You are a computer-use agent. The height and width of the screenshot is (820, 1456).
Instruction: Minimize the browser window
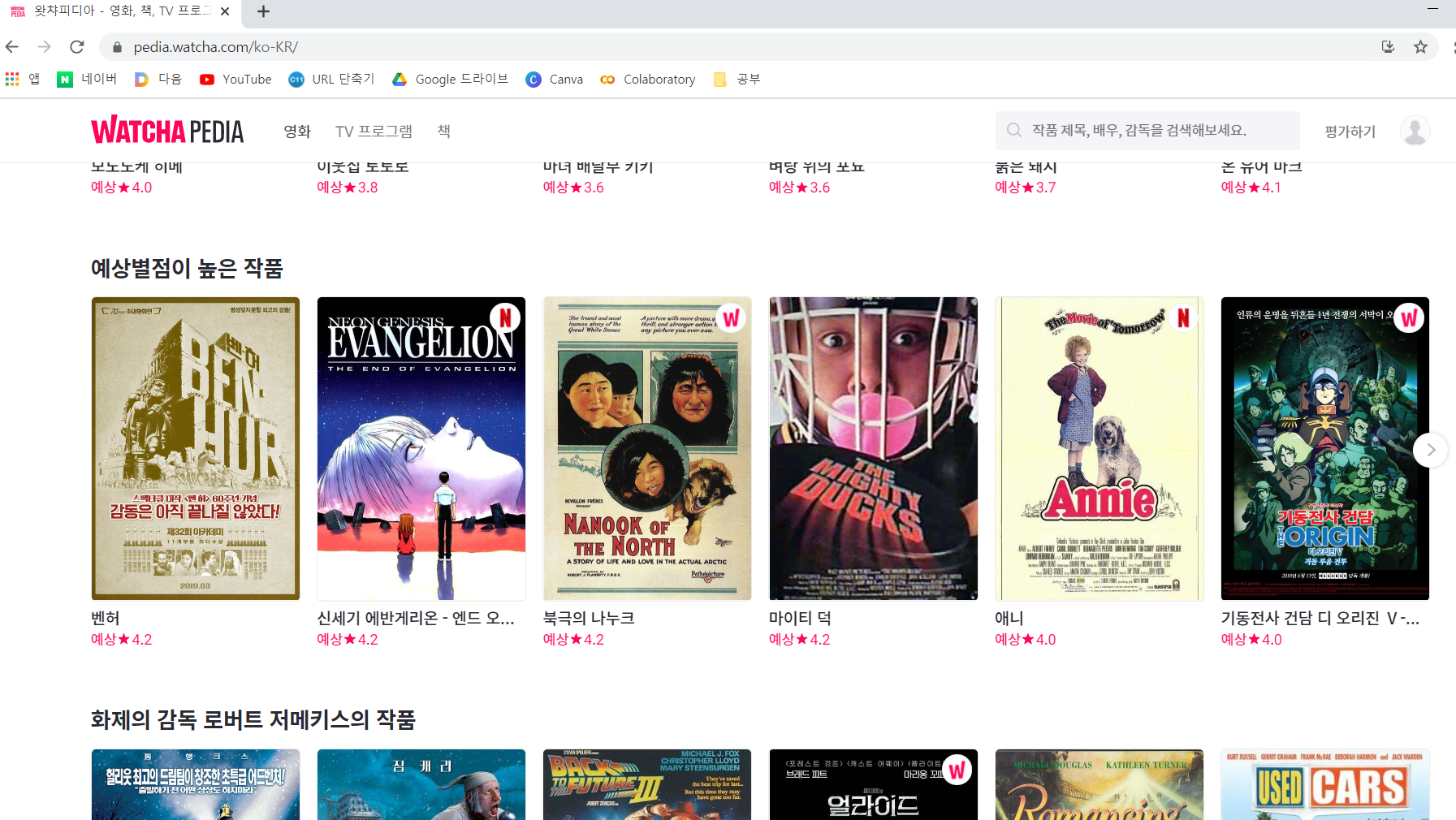point(1432,9)
